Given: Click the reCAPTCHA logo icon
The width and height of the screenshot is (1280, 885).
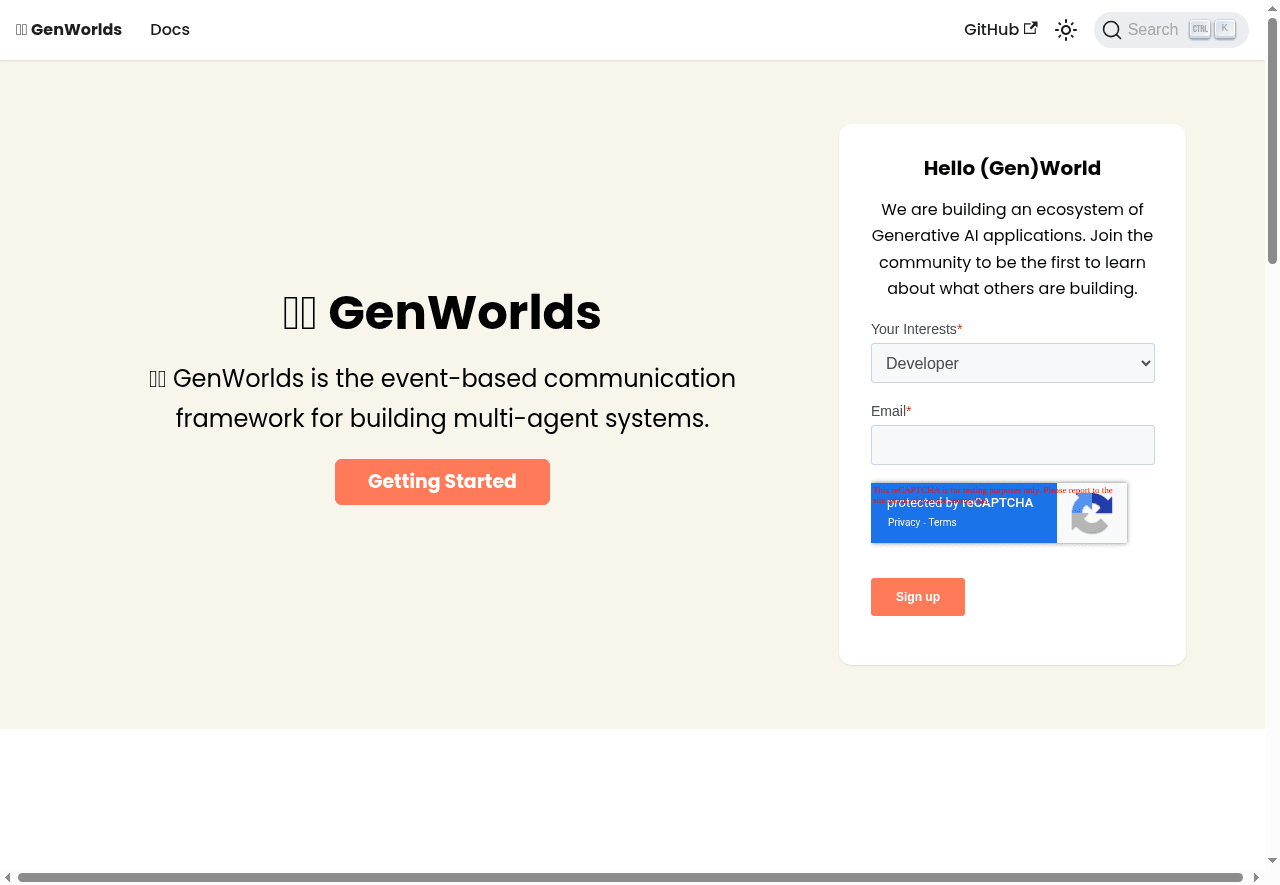Looking at the screenshot, I should click(1091, 513).
